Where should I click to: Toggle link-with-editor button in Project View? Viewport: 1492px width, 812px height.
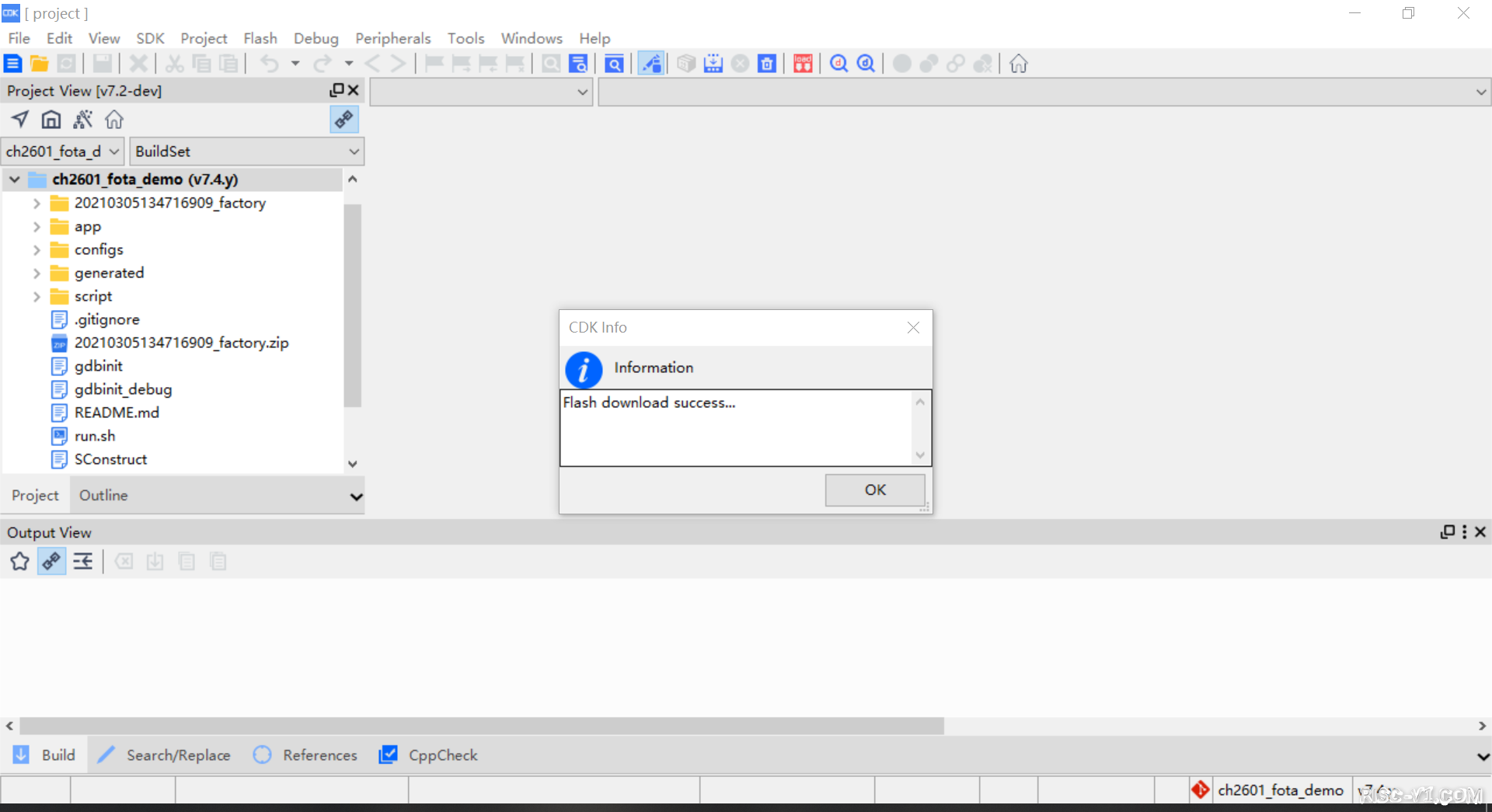click(x=343, y=120)
